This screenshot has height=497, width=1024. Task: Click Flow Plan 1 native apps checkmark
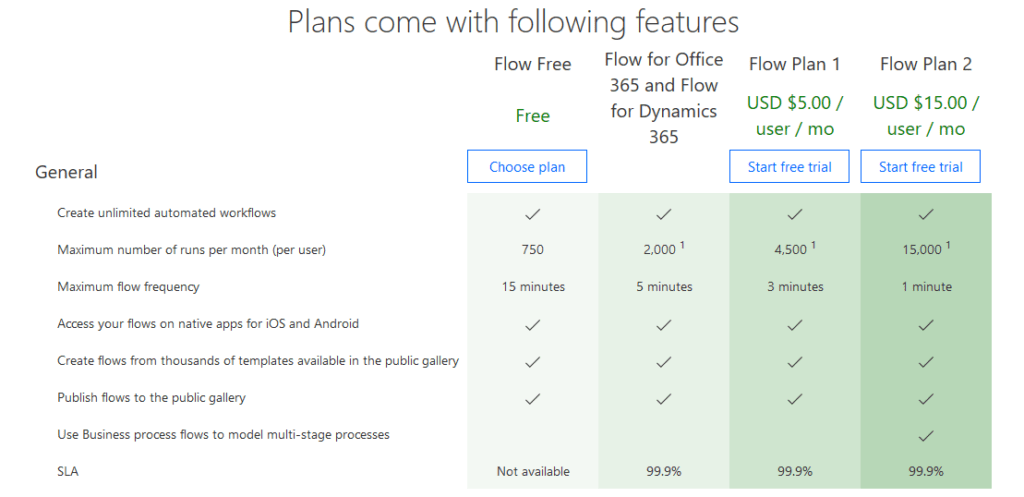click(x=795, y=324)
